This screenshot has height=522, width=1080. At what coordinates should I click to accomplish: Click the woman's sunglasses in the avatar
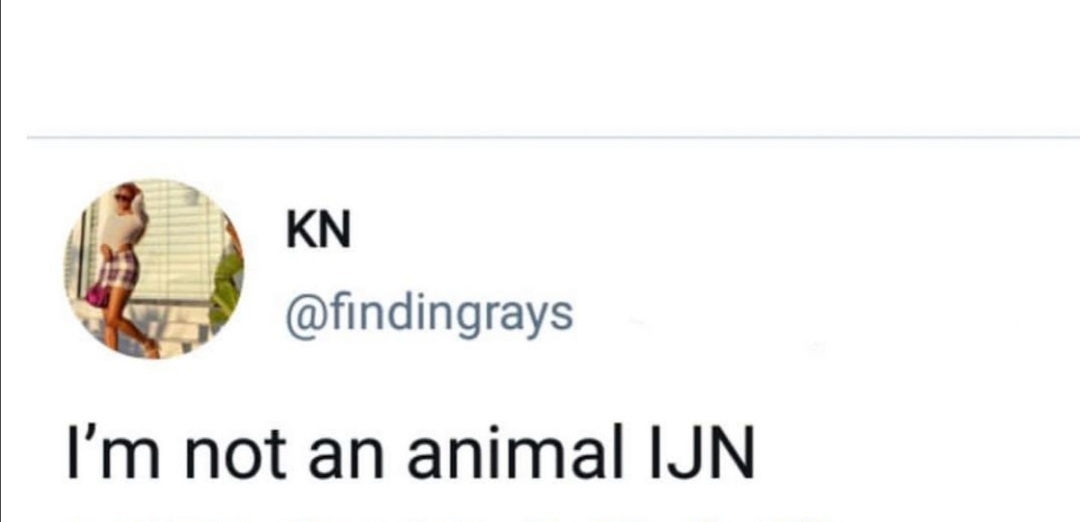click(x=123, y=199)
